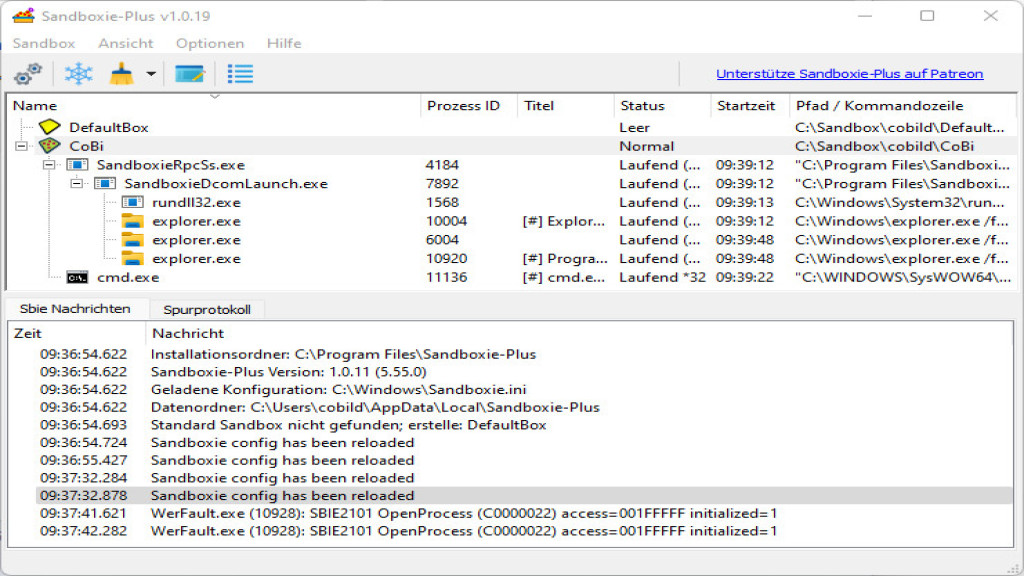Click the yellow DefaultBox sandbox icon
Screen dimensions: 1024x576
50,128
